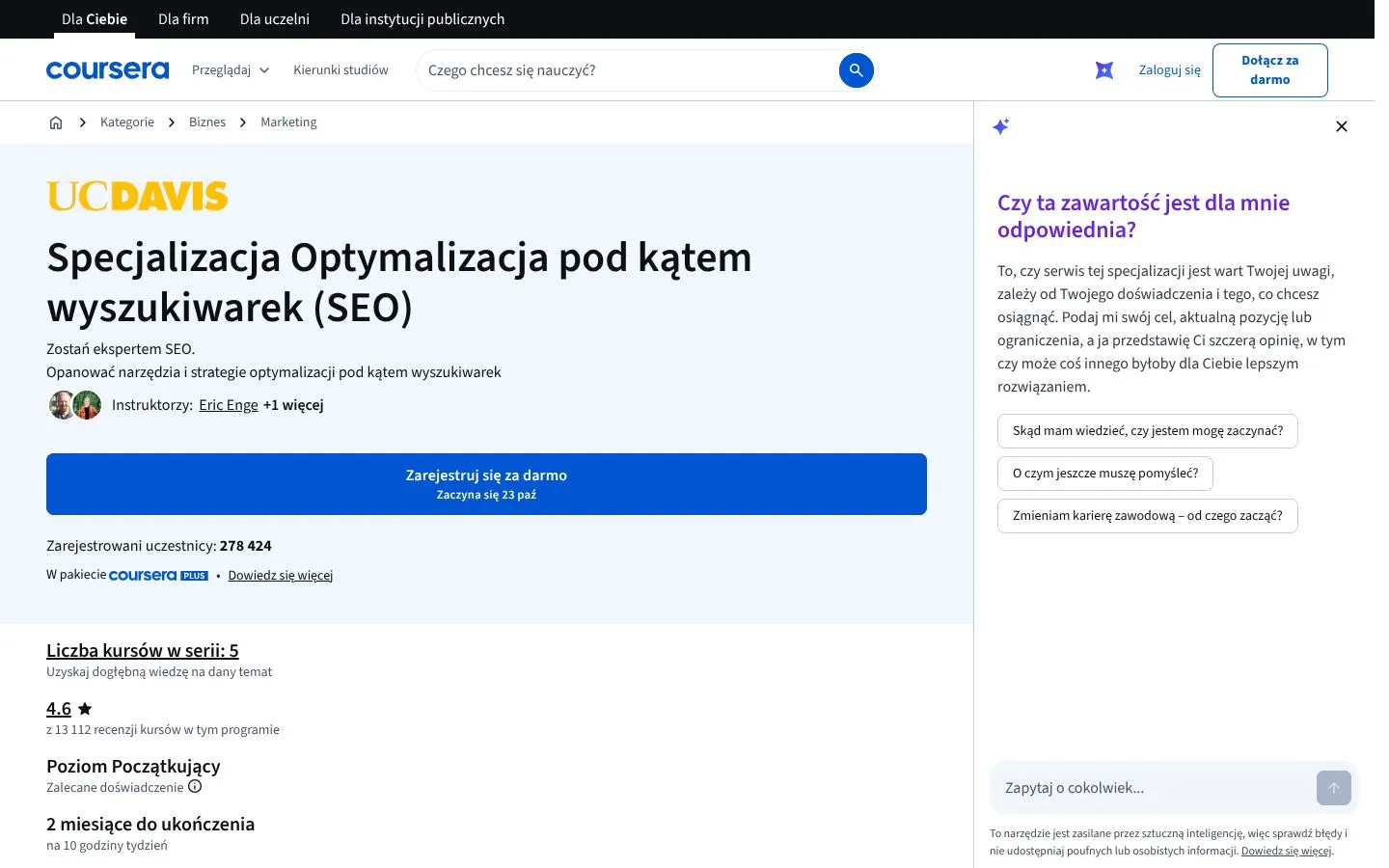Viewport: 1389px width, 868px height.
Task: Click the instructor avatar photos
Action: pyautogui.click(x=75, y=405)
